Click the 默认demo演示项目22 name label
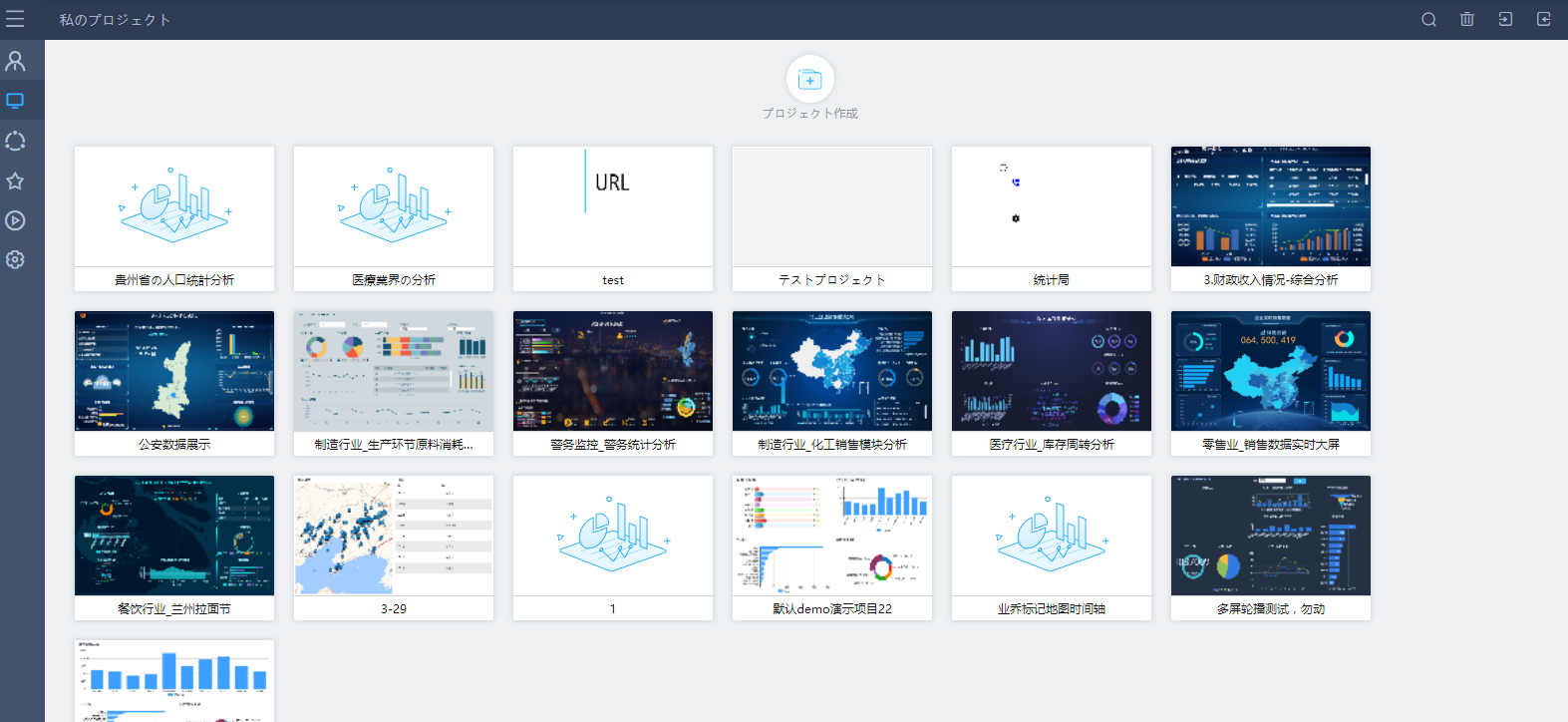The image size is (1568, 722). pyautogui.click(x=832, y=609)
